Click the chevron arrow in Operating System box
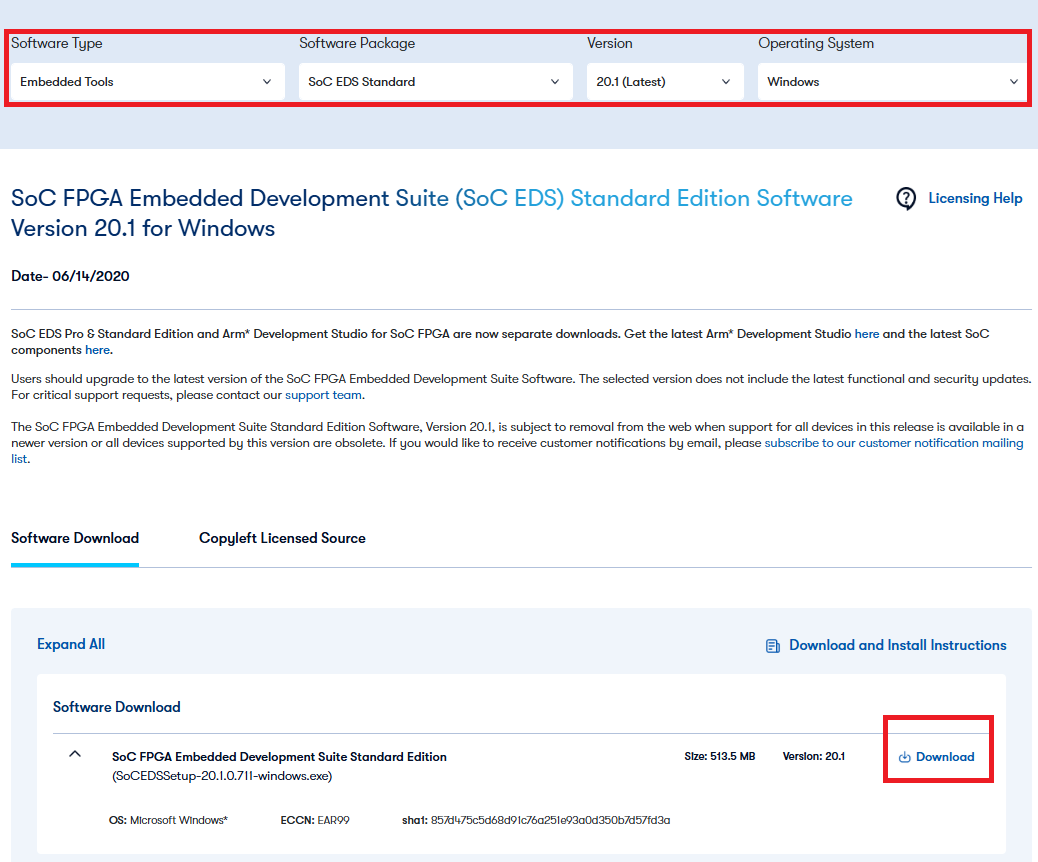Screen dimensions: 1038x862 tap(1014, 82)
